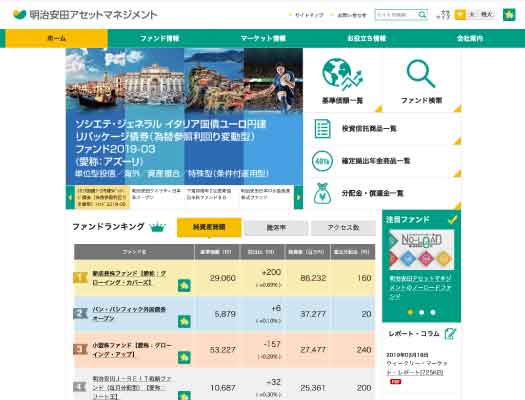The image size is (525, 400).
Task: Click the next arrow of banner carousel
Action: [x=298, y=197]
